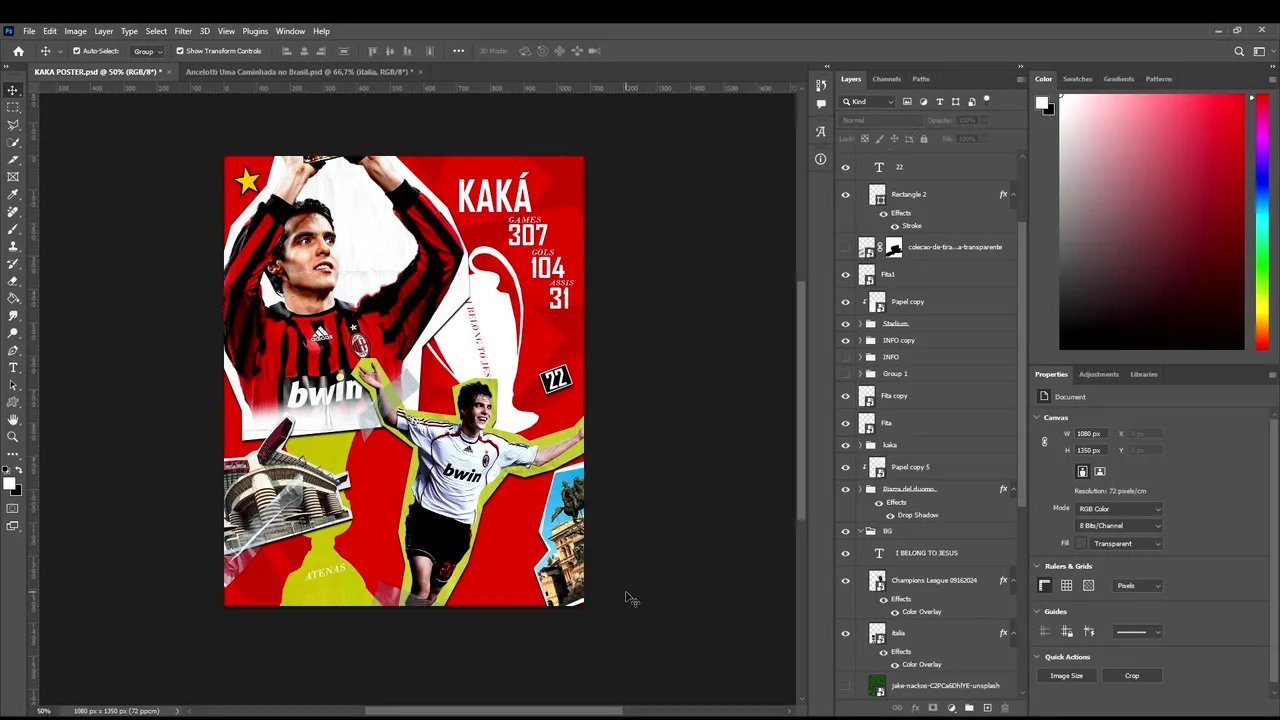1280x720 pixels.
Task: Switch to the Adjustments tab
Action: pos(1098,374)
